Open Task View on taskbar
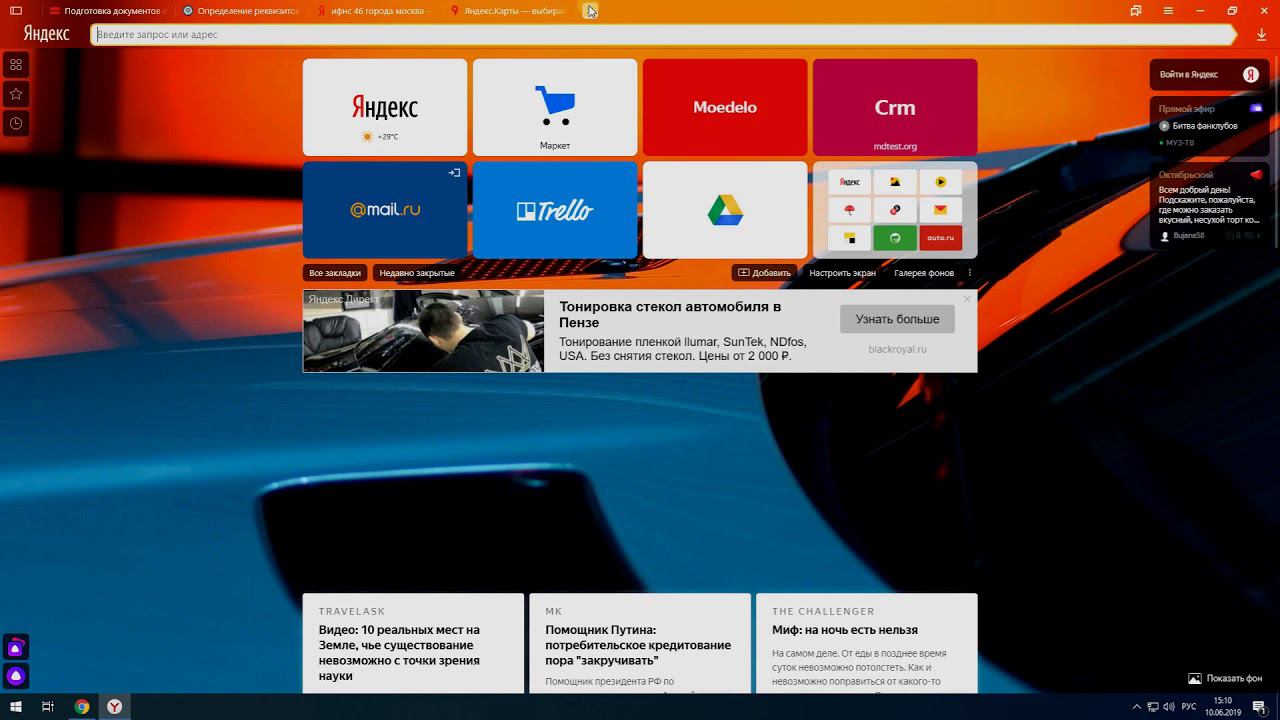This screenshot has height=720, width=1280. click(47, 707)
